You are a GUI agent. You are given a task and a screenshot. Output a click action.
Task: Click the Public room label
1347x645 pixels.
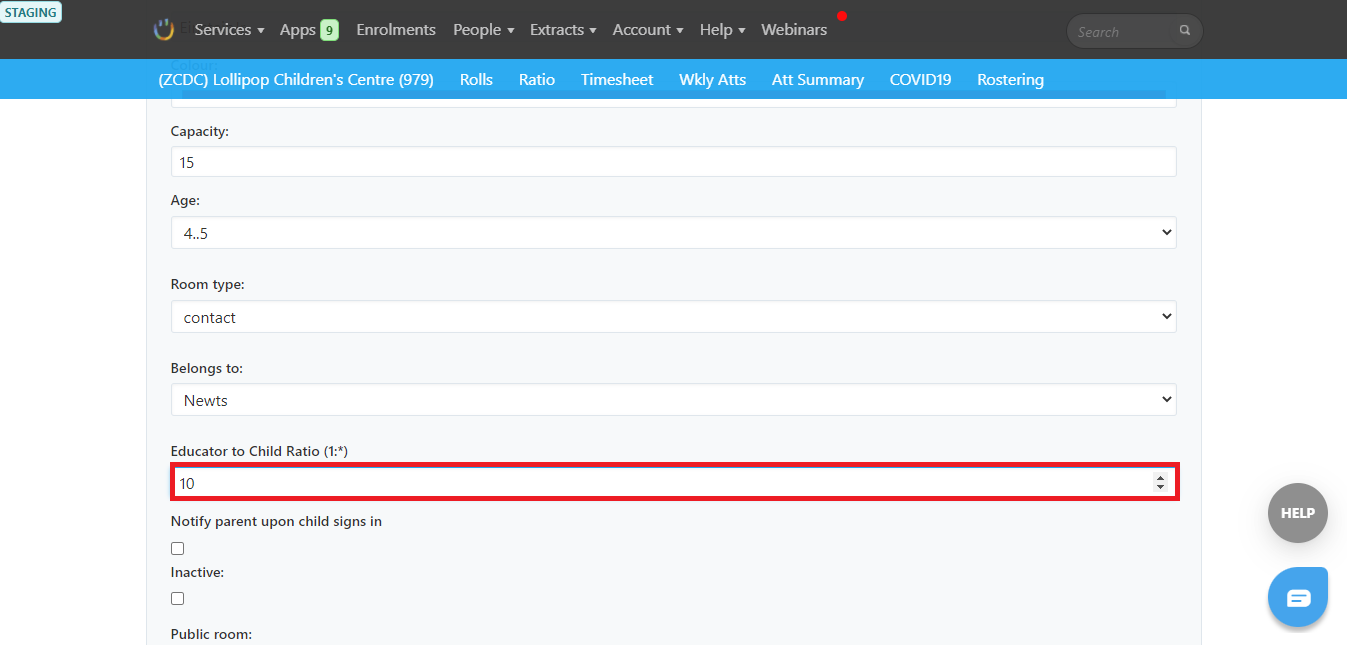pos(211,634)
